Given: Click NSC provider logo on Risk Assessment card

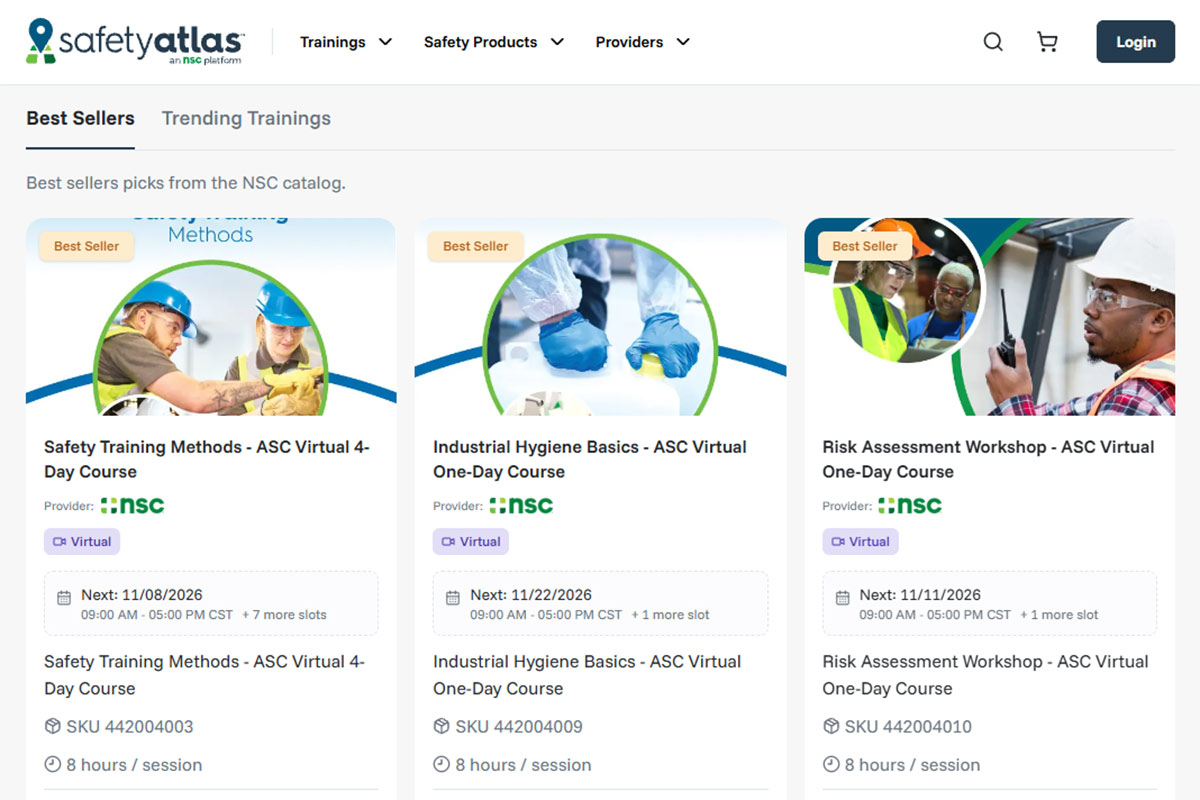Looking at the screenshot, I should pyautogui.click(x=910, y=506).
